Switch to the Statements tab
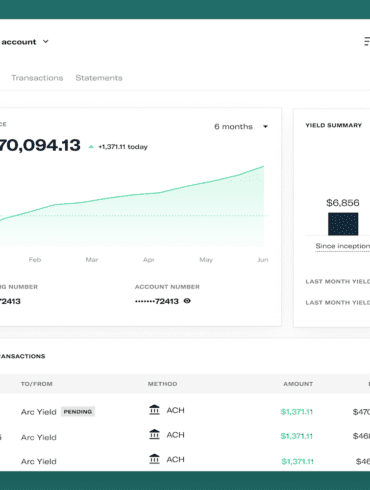This screenshot has width=370, height=490. pos(99,78)
